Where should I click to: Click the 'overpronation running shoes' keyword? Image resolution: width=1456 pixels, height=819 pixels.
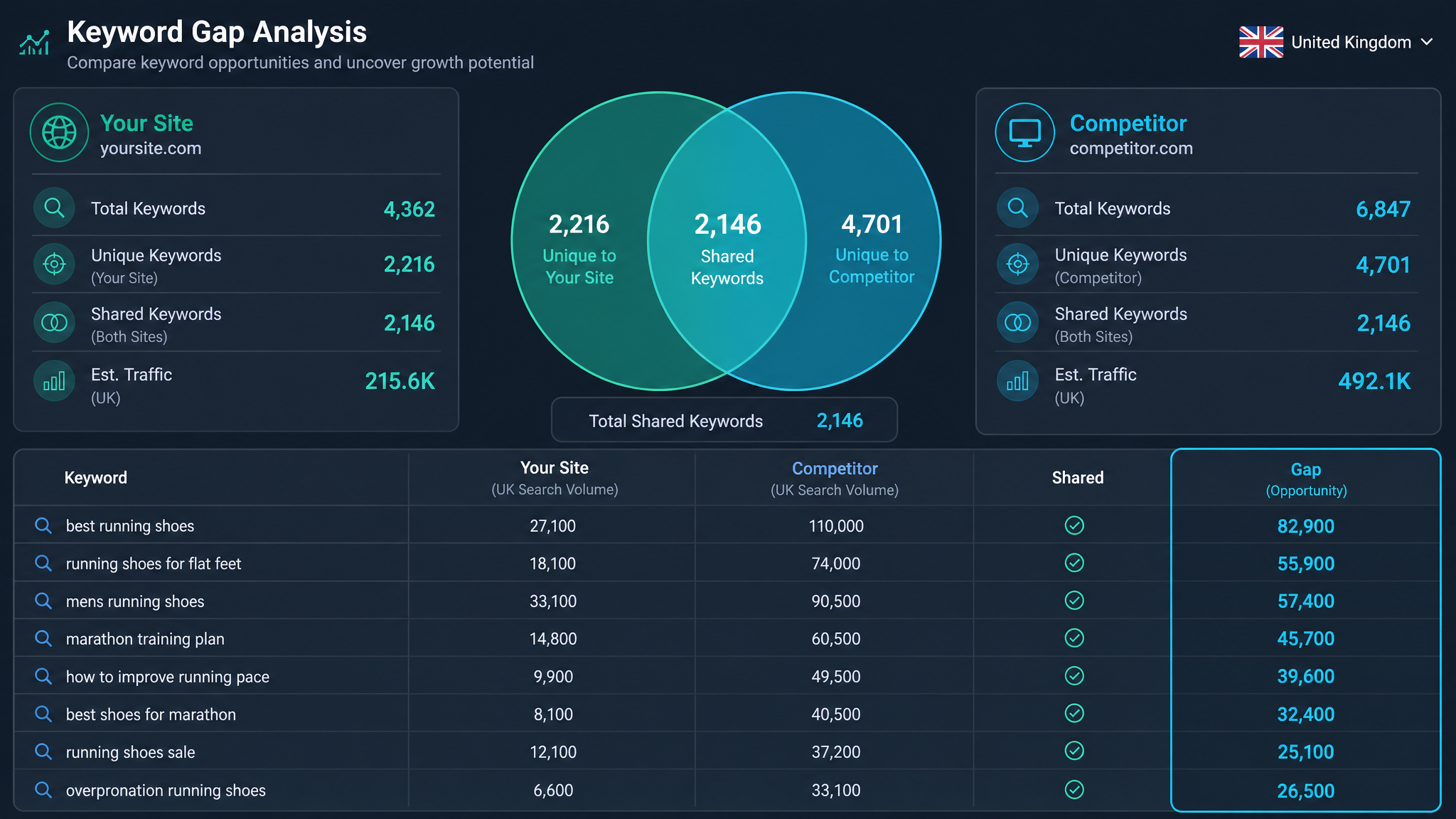[166, 791]
